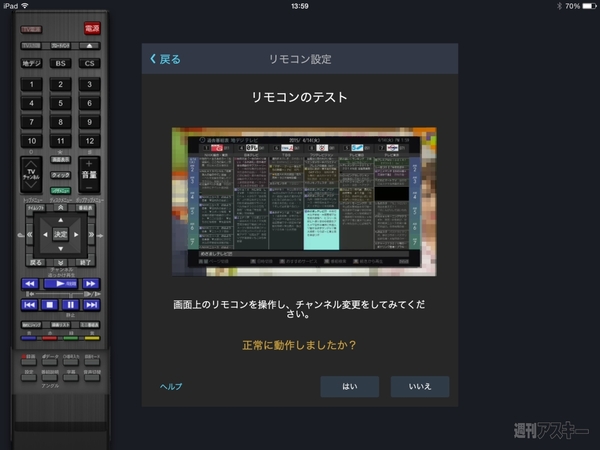Tap TV channel down arrow
This screenshot has width=600, height=450.
(31, 185)
